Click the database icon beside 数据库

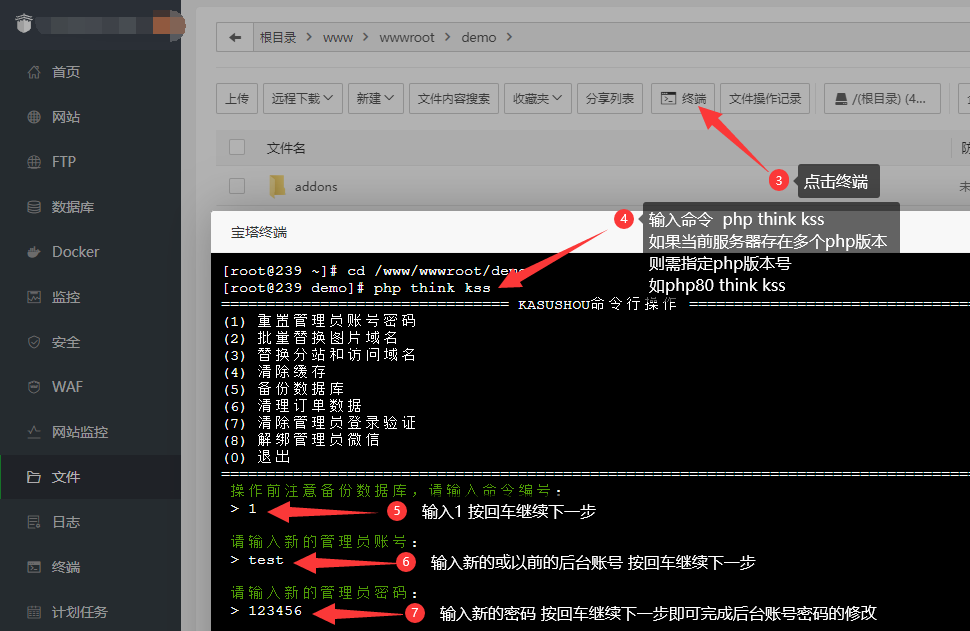34,207
